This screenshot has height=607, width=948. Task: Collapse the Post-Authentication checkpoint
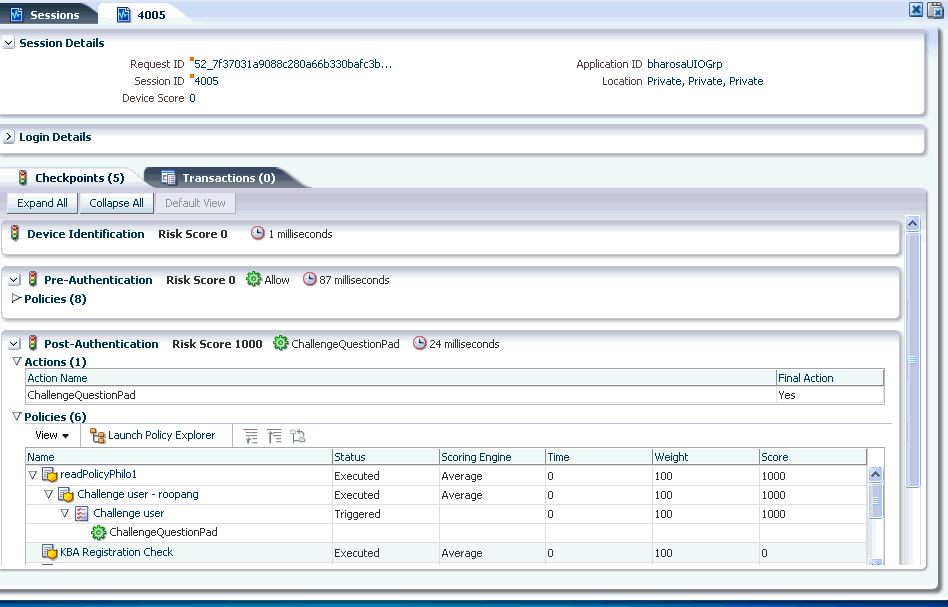[14, 344]
